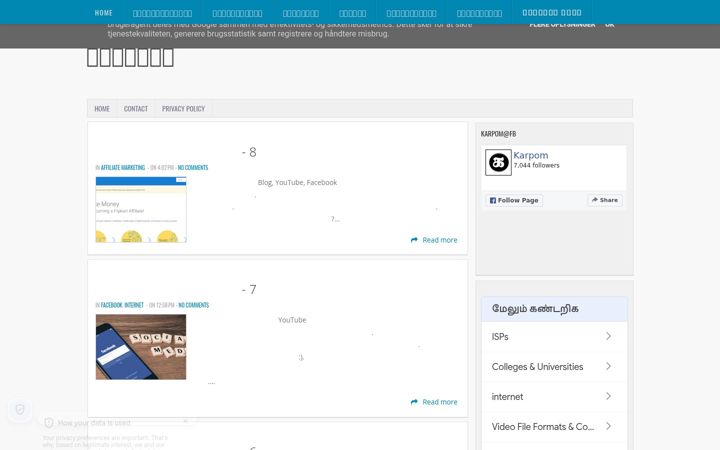
Task: Expand the Colleges & Universities chevron
Action: [x=608, y=366]
